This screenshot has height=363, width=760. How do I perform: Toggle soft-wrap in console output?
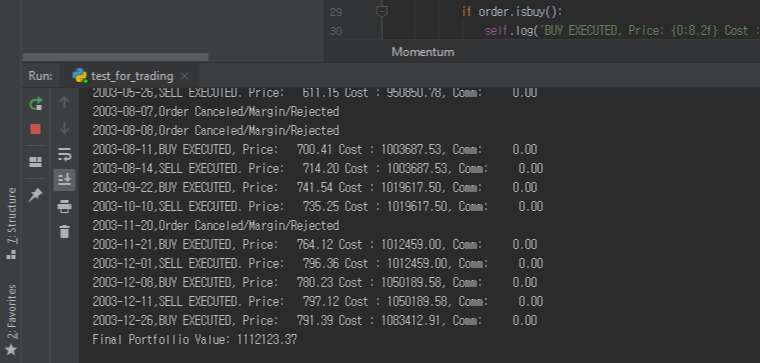tap(64, 154)
